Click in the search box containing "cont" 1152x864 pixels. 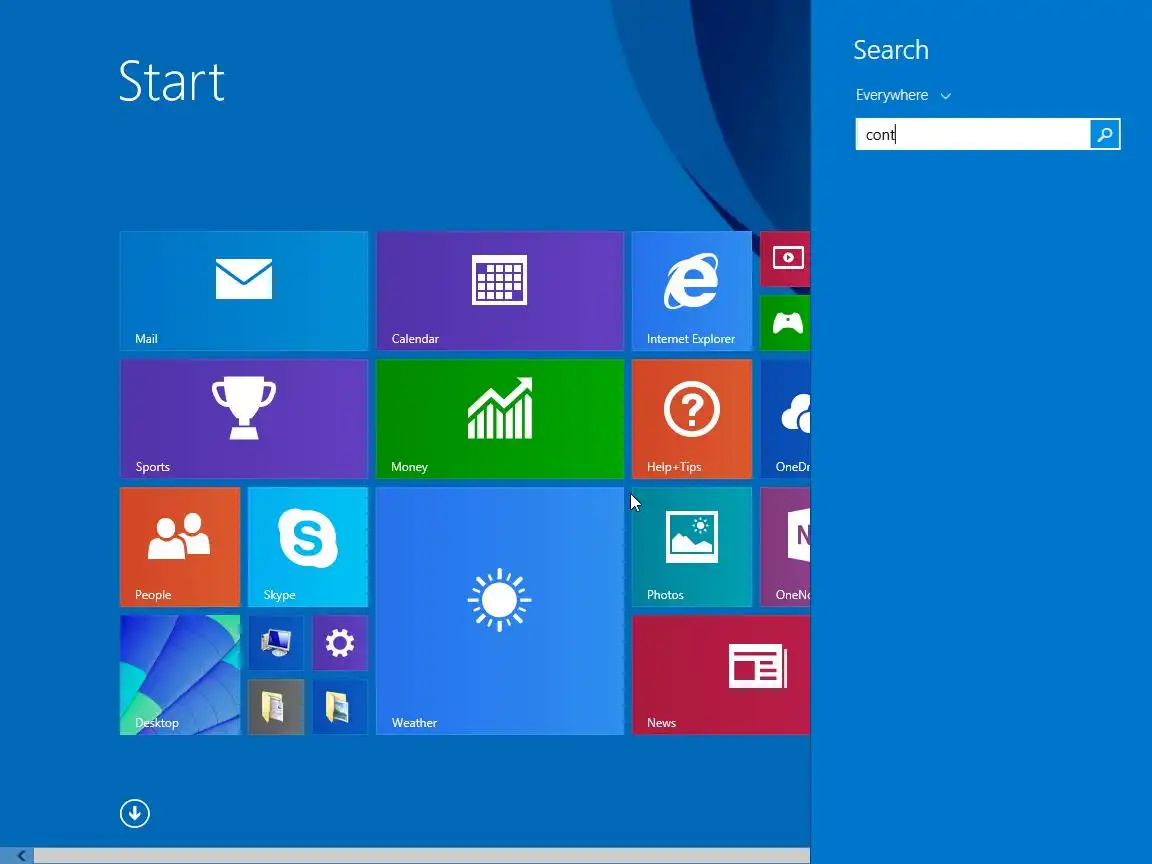tap(973, 134)
